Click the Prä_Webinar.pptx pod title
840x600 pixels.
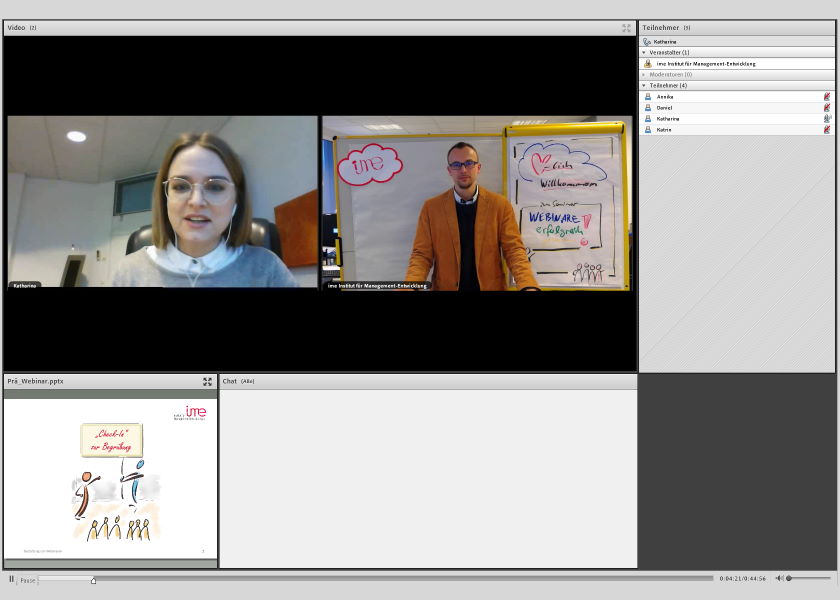click(35, 381)
